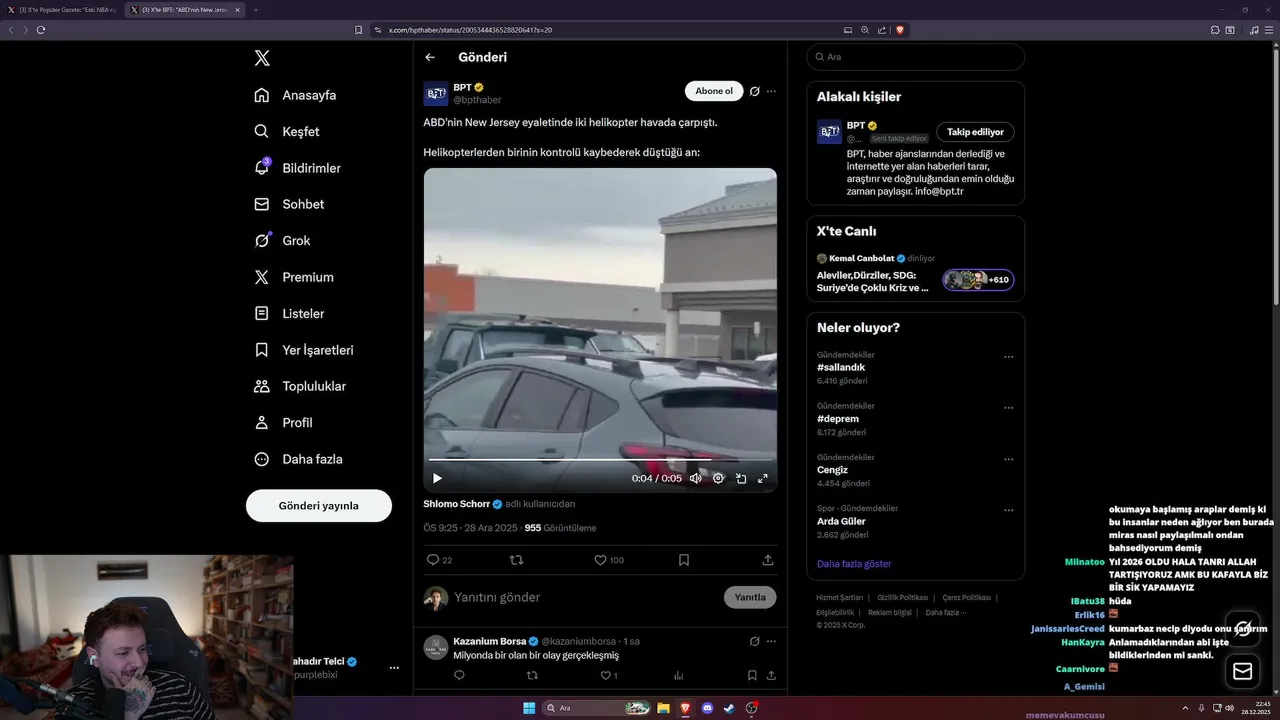This screenshot has width=1280, height=720.
Task: Open Windows Start menu
Action: pos(529,708)
